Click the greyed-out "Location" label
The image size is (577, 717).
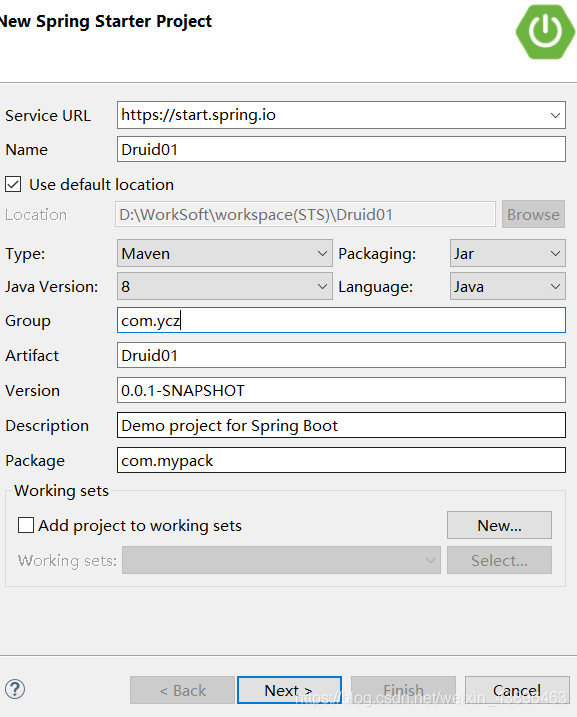(x=36, y=214)
